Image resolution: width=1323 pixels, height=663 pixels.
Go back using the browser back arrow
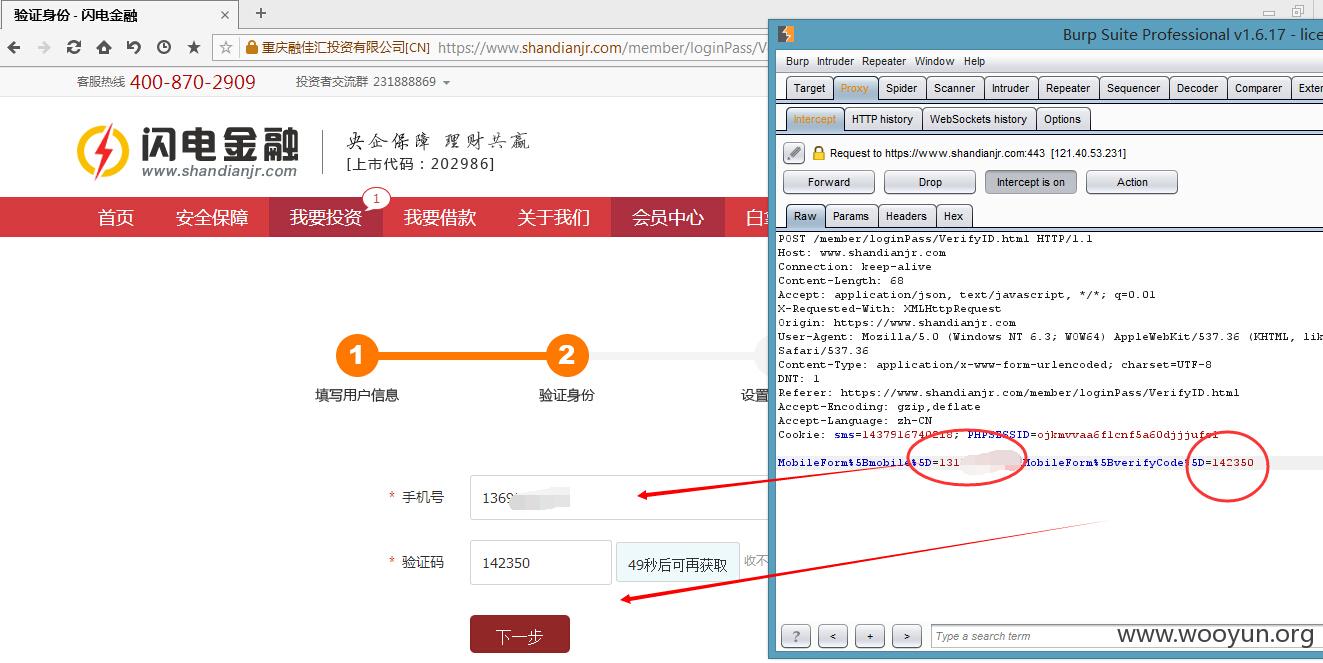(14, 47)
